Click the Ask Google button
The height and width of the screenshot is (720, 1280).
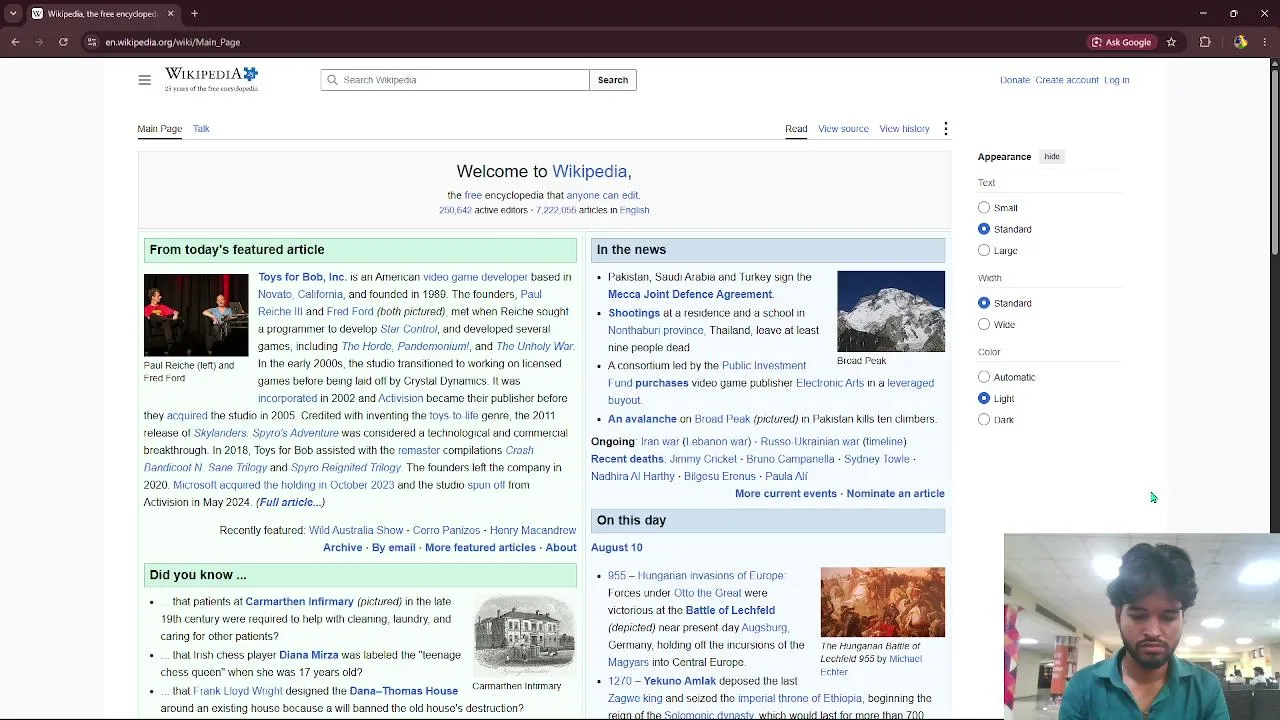[x=1122, y=42]
